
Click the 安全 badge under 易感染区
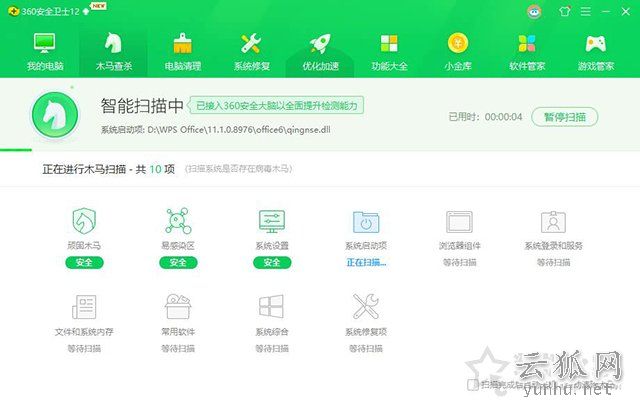178,263
